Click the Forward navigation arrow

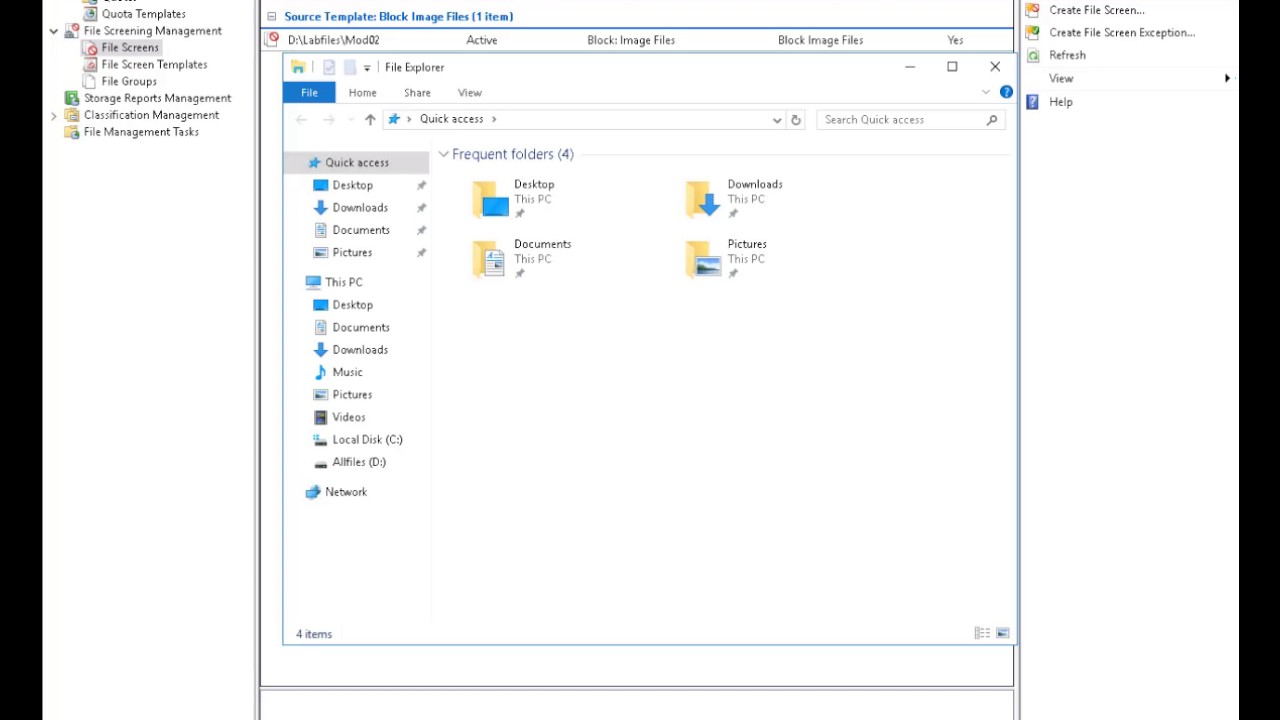[328, 119]
